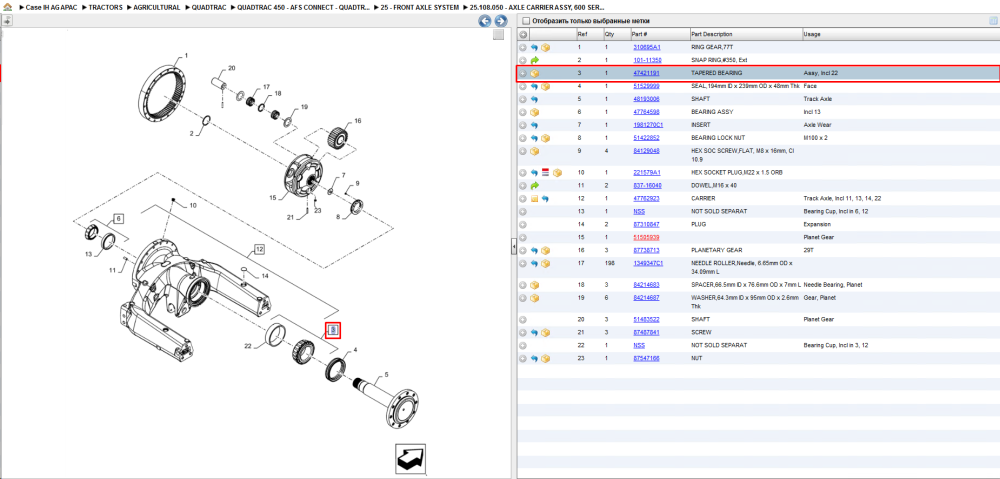
Task: Select 'M100 x 2' usage cell
Action: coord(816,138)
